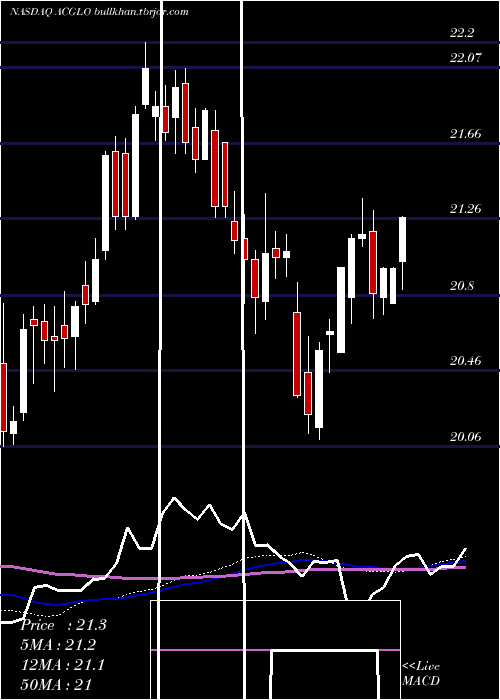Click the 12MA : 21.1 readout

(x=63, y=665)
